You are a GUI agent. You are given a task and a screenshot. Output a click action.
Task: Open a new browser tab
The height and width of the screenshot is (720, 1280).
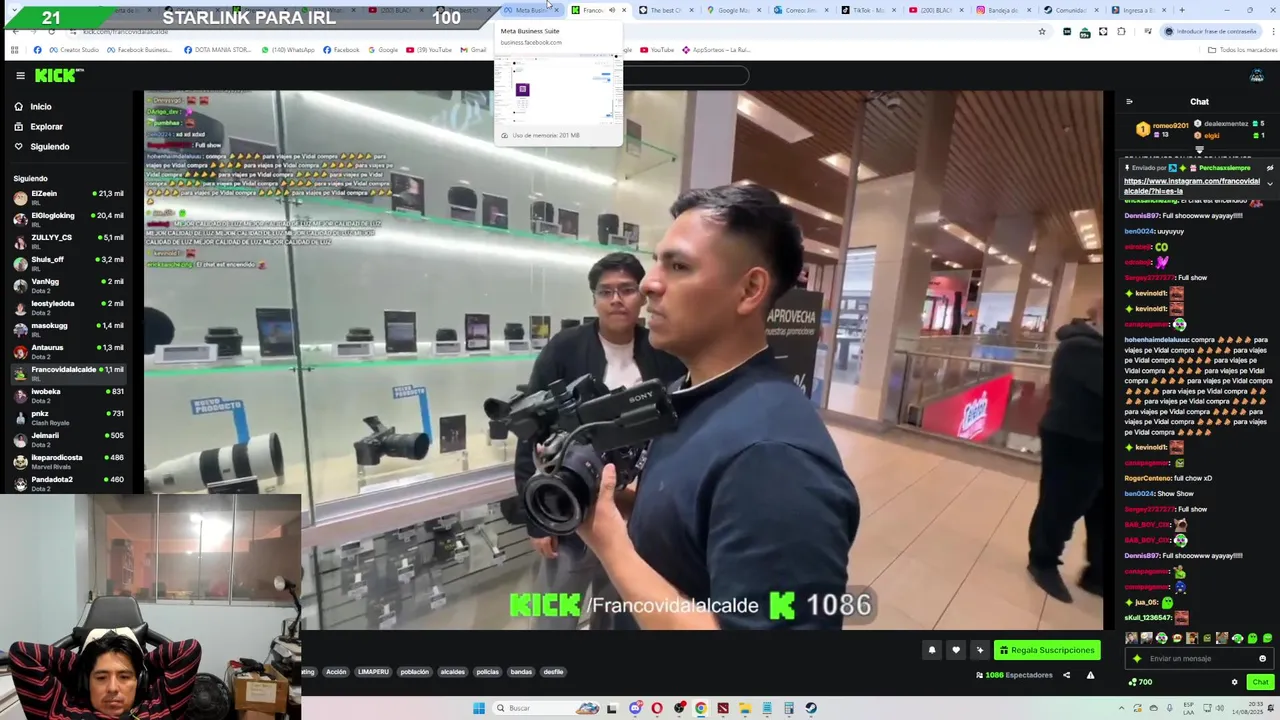(1182, 10)
